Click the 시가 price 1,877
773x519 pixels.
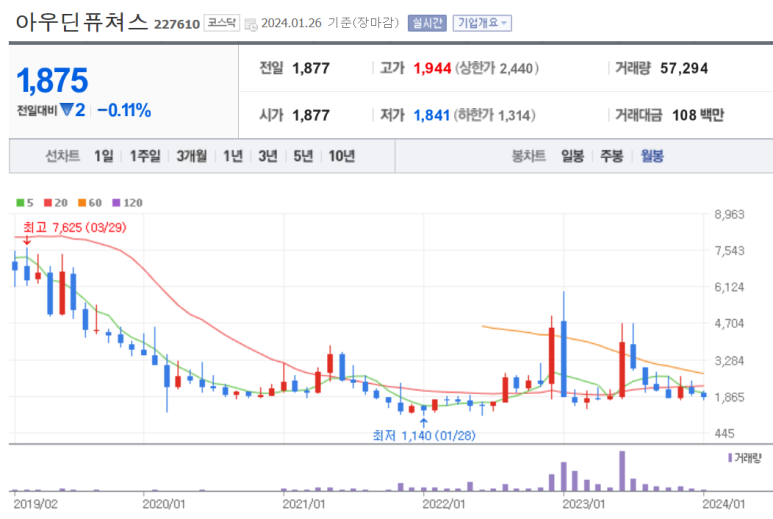click(x=311, y=115)
